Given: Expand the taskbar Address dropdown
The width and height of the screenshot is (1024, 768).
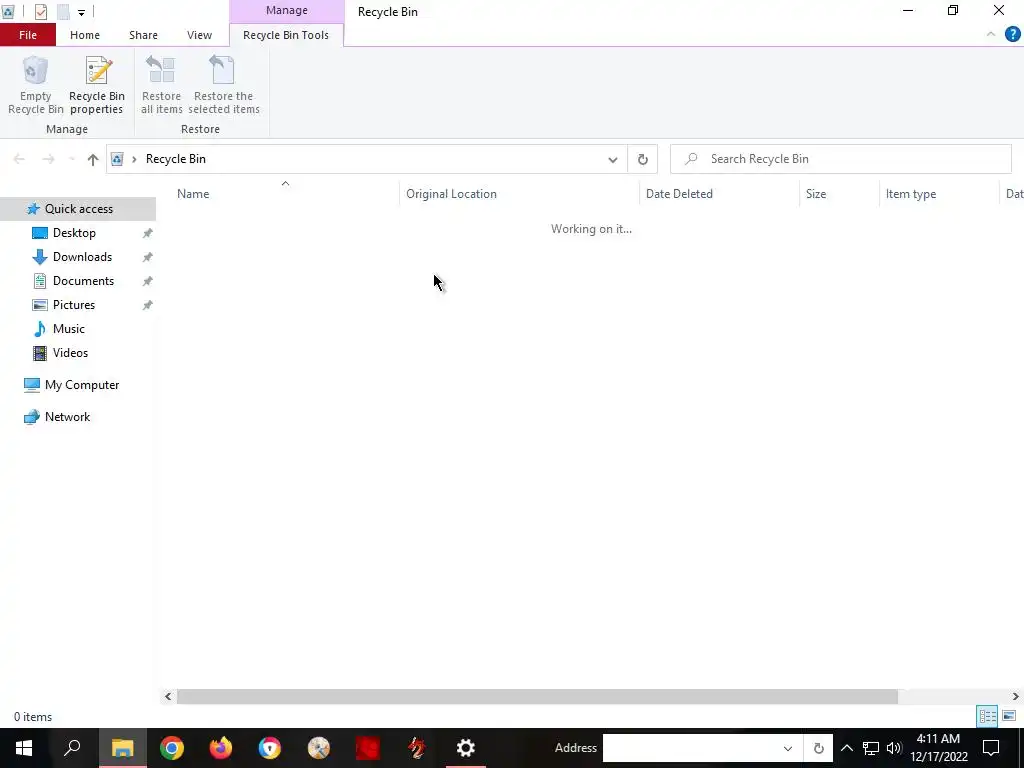Looking at the screenshot, I should [788, 748].
